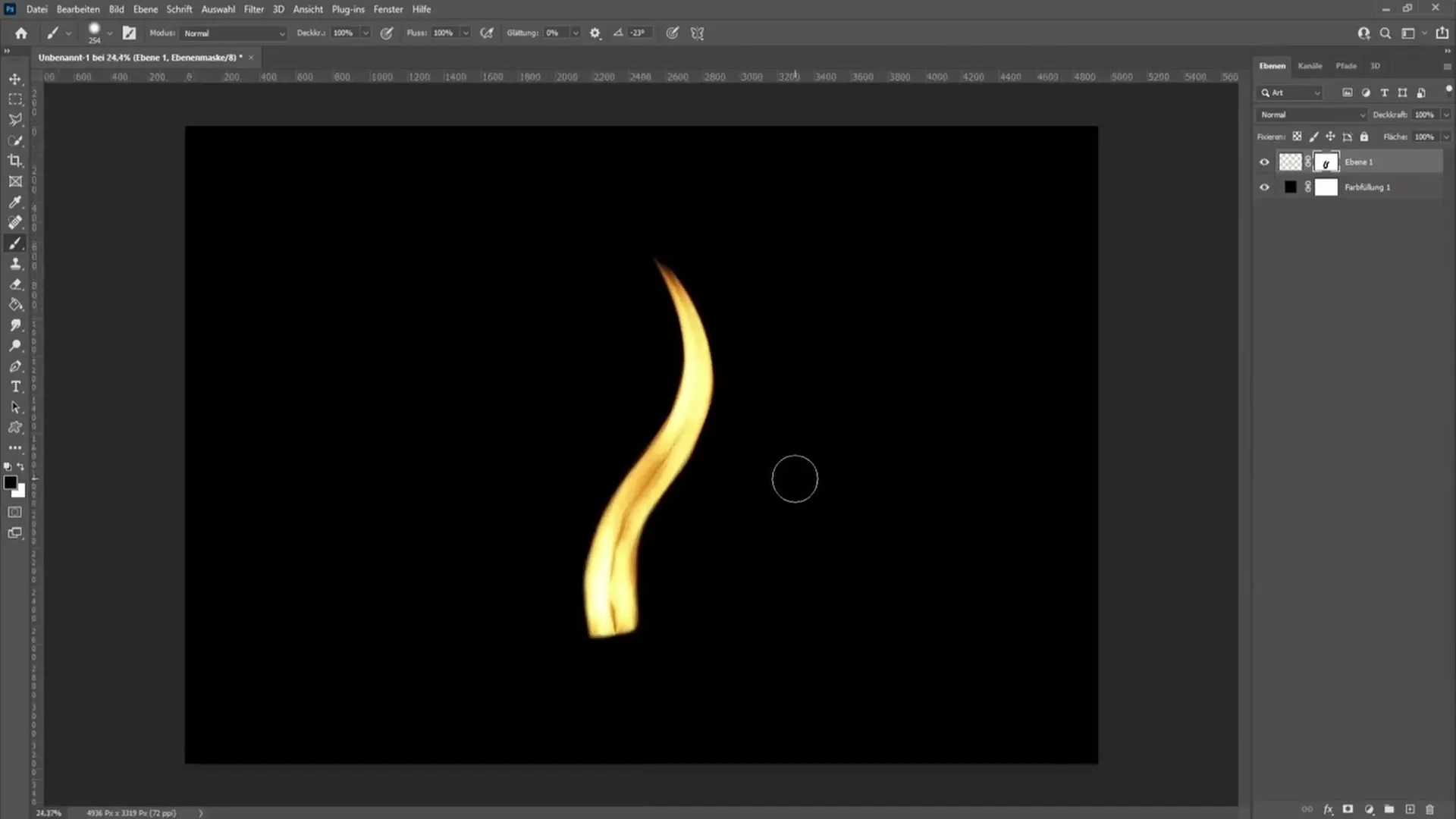Click on Ebene 1 layer thumbnail
Image resolution: width=1456 pixels, height=819 pixels.
click(1290, 161)
